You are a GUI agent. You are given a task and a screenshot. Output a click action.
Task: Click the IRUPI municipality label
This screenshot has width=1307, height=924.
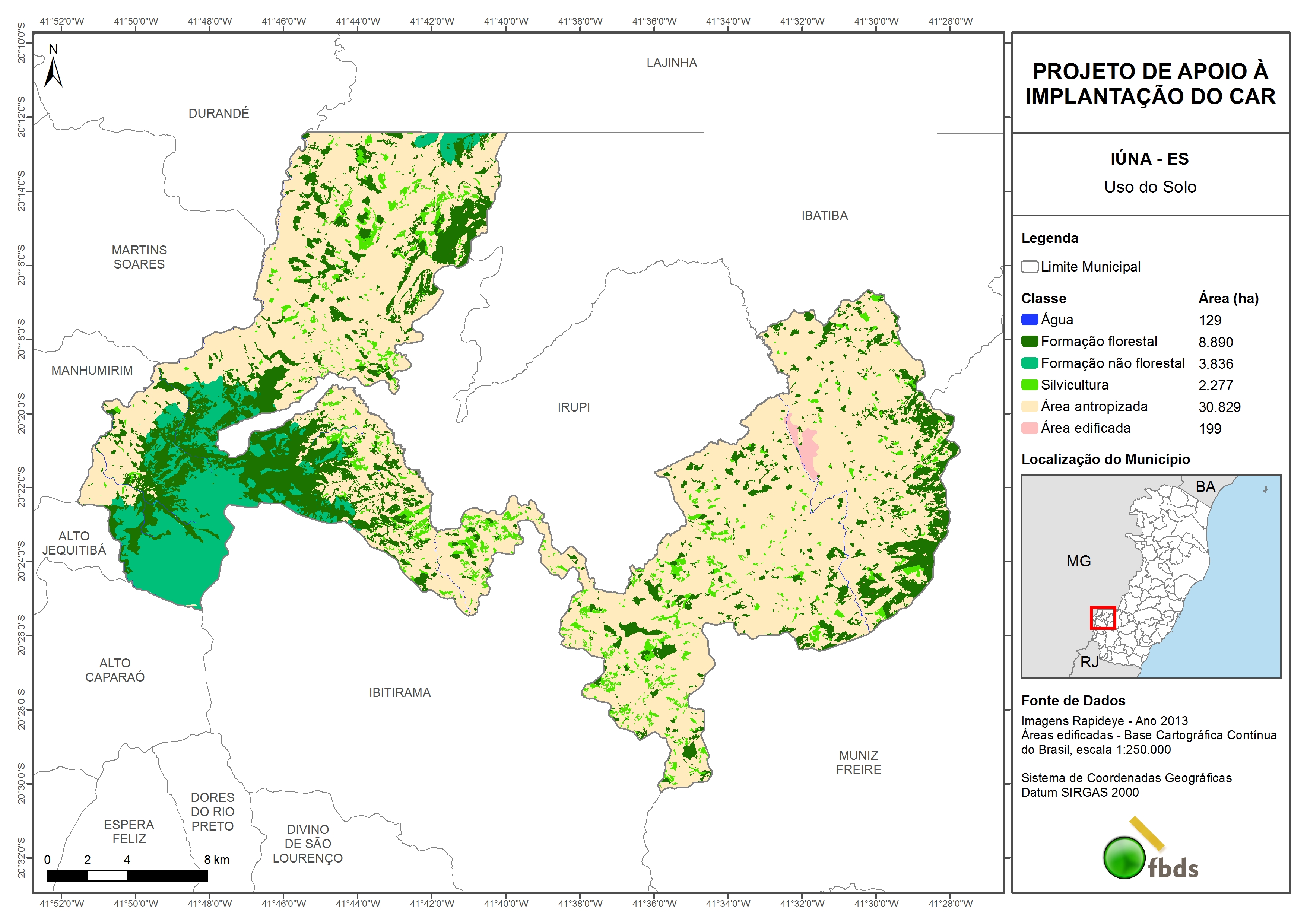pyautogui.click(x=573, y=407)
